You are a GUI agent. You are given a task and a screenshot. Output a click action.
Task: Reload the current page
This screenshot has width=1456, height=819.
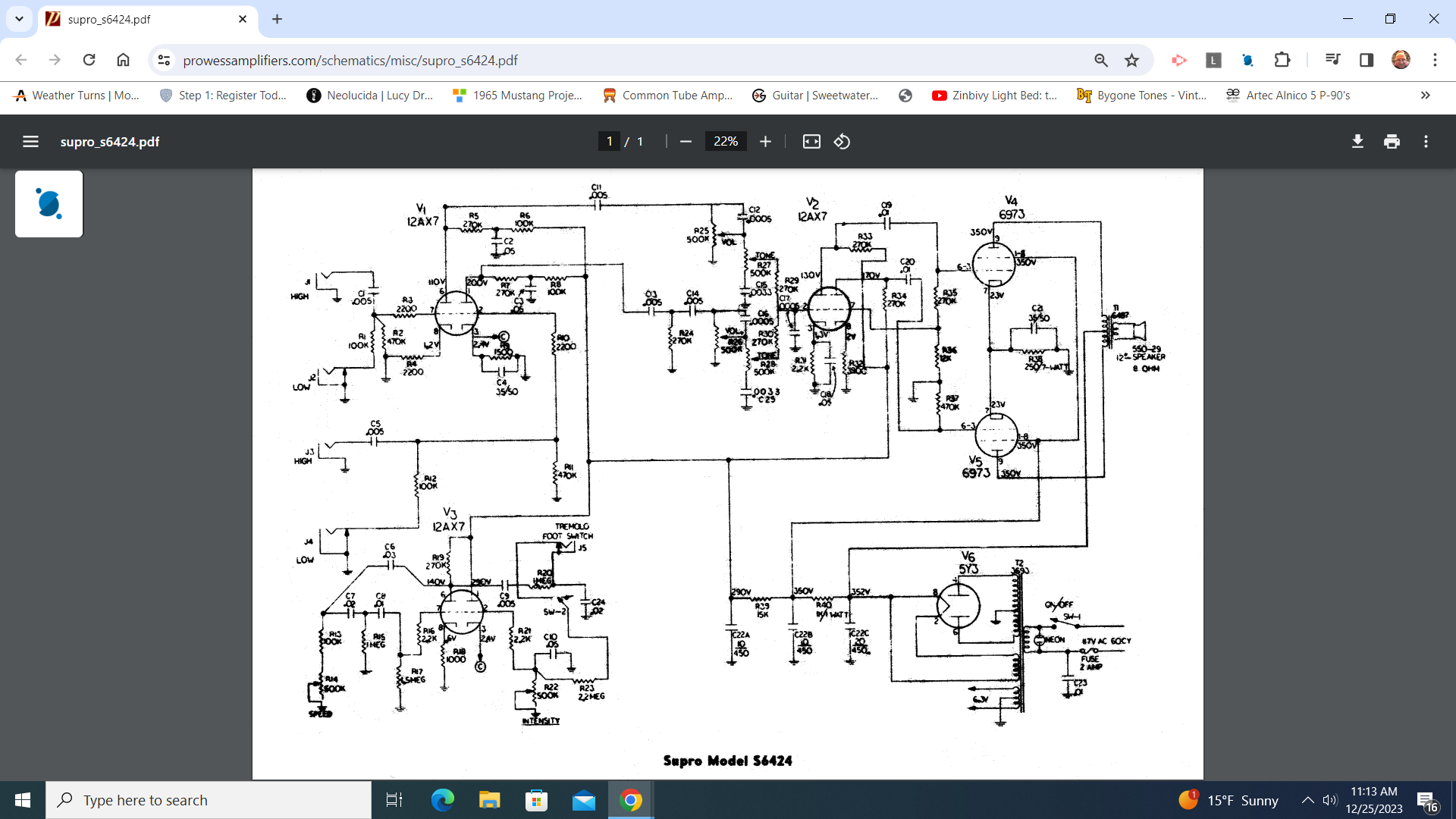click(89, 60)
